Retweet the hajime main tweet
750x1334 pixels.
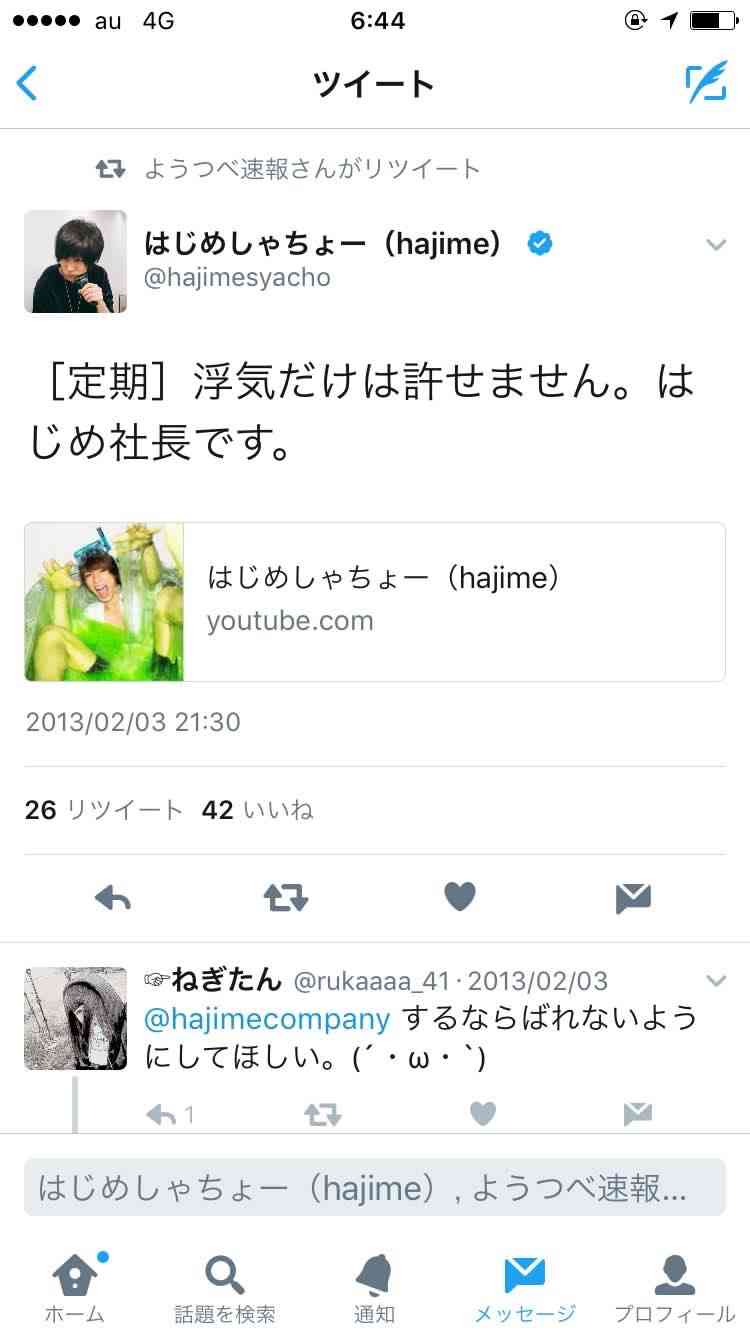click(x=286, y=898)
